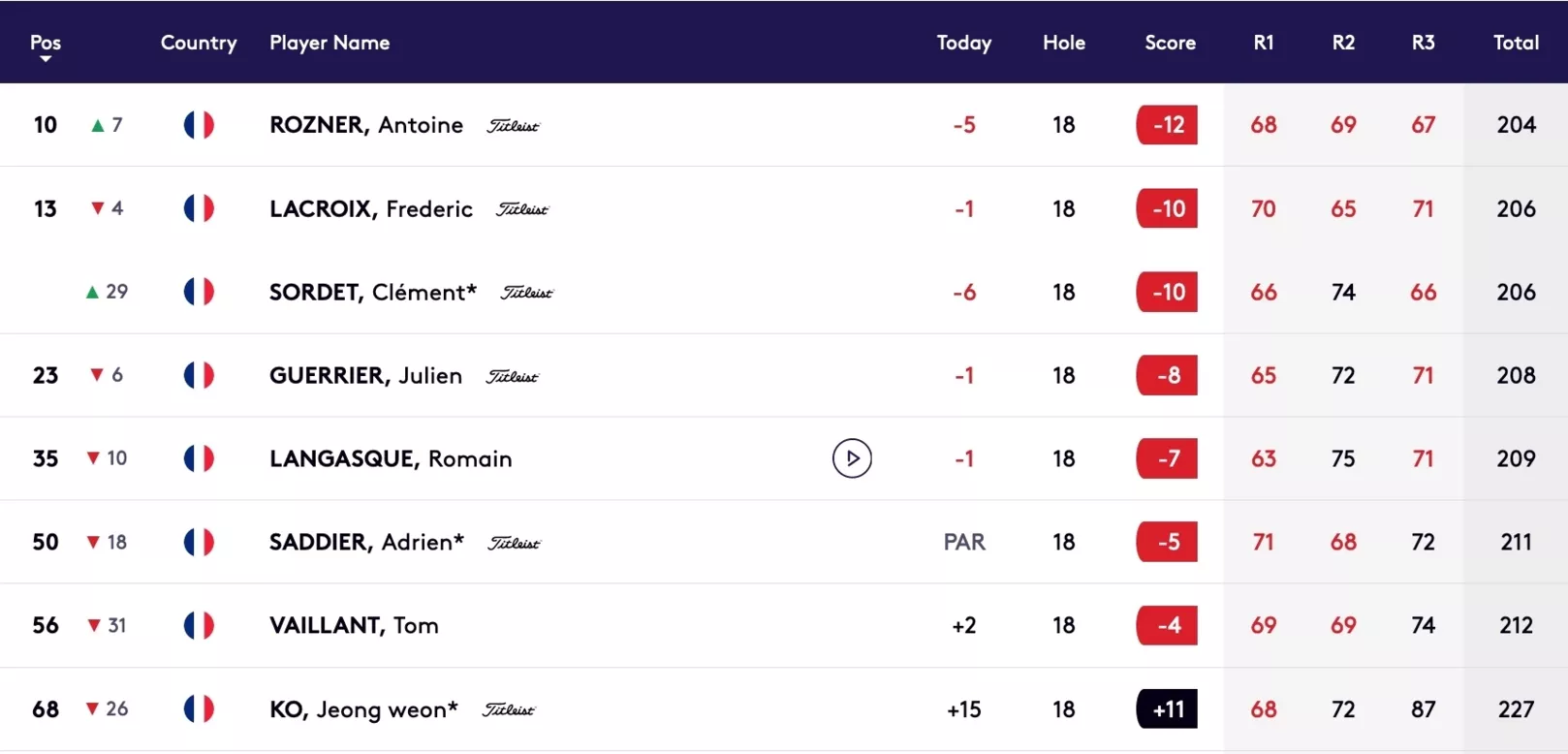Sort leaderboard using Pos arrow

[45, 59]
